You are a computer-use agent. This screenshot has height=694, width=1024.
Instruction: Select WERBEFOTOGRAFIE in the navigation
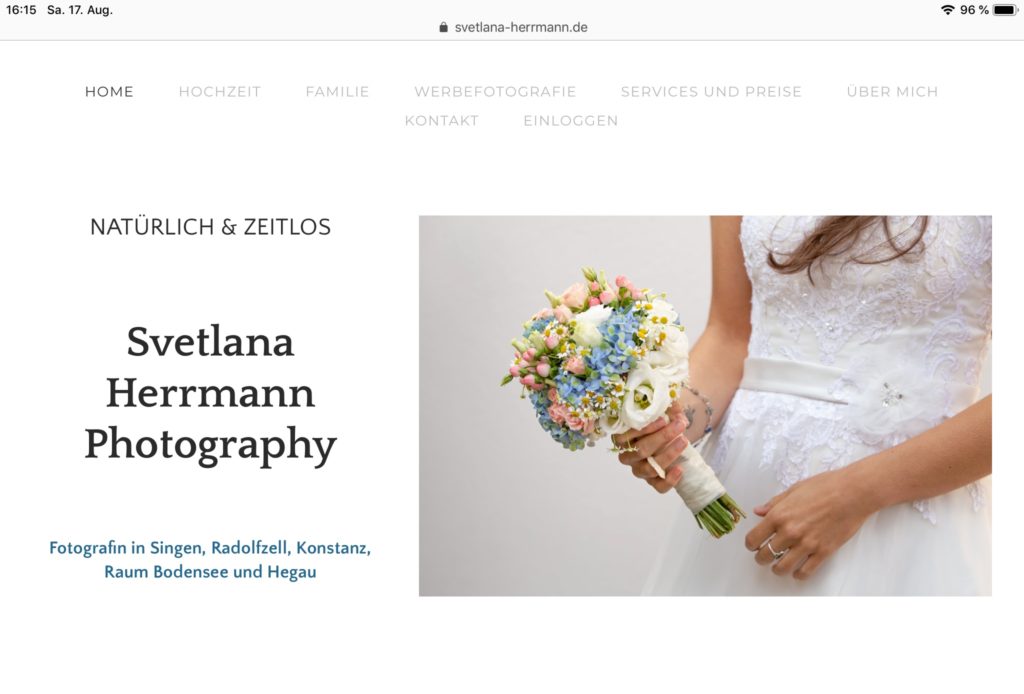coord(495,91)
